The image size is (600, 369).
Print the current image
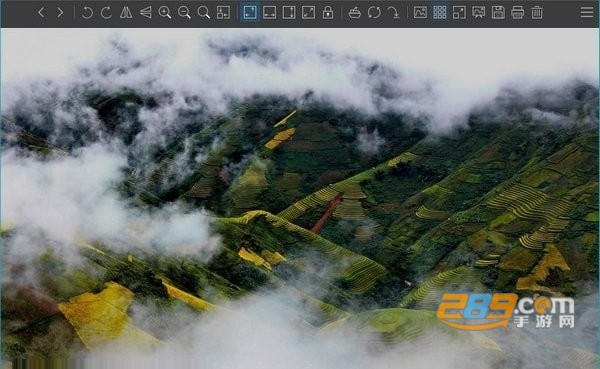coord(518,13)
